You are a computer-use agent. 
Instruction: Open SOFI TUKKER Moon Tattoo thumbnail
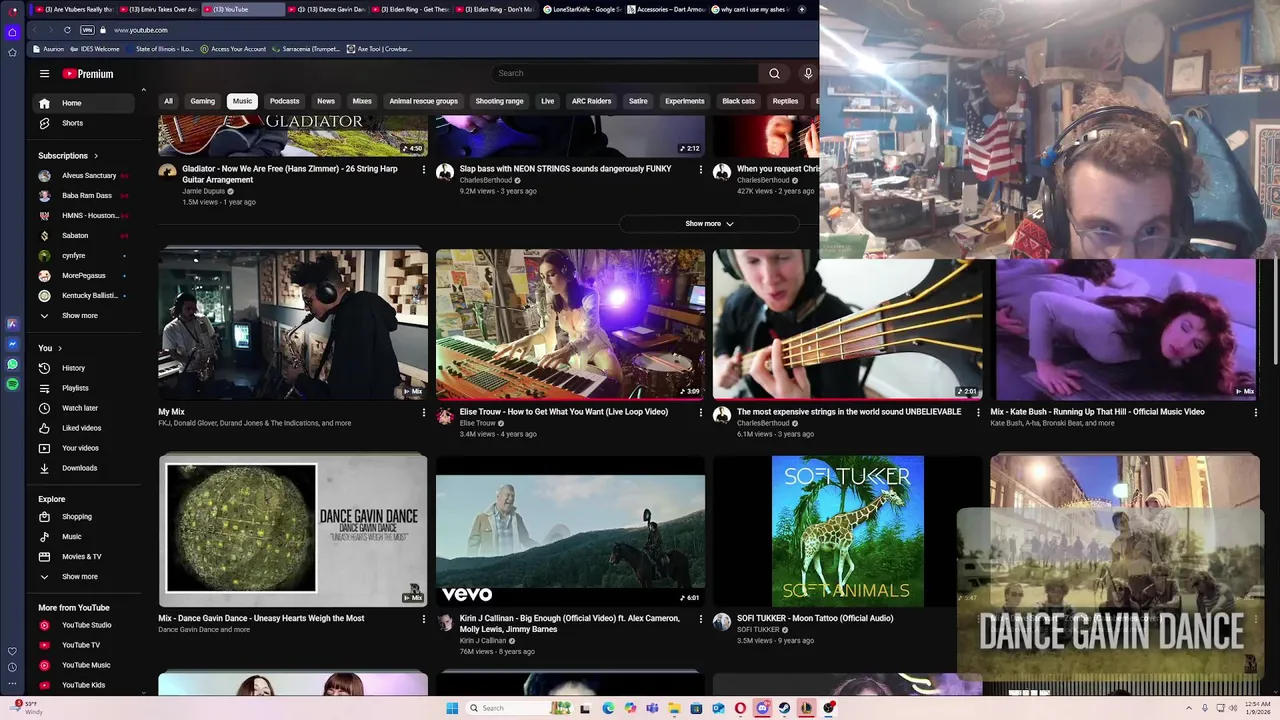pyautogui.click(x=848, y=531)
